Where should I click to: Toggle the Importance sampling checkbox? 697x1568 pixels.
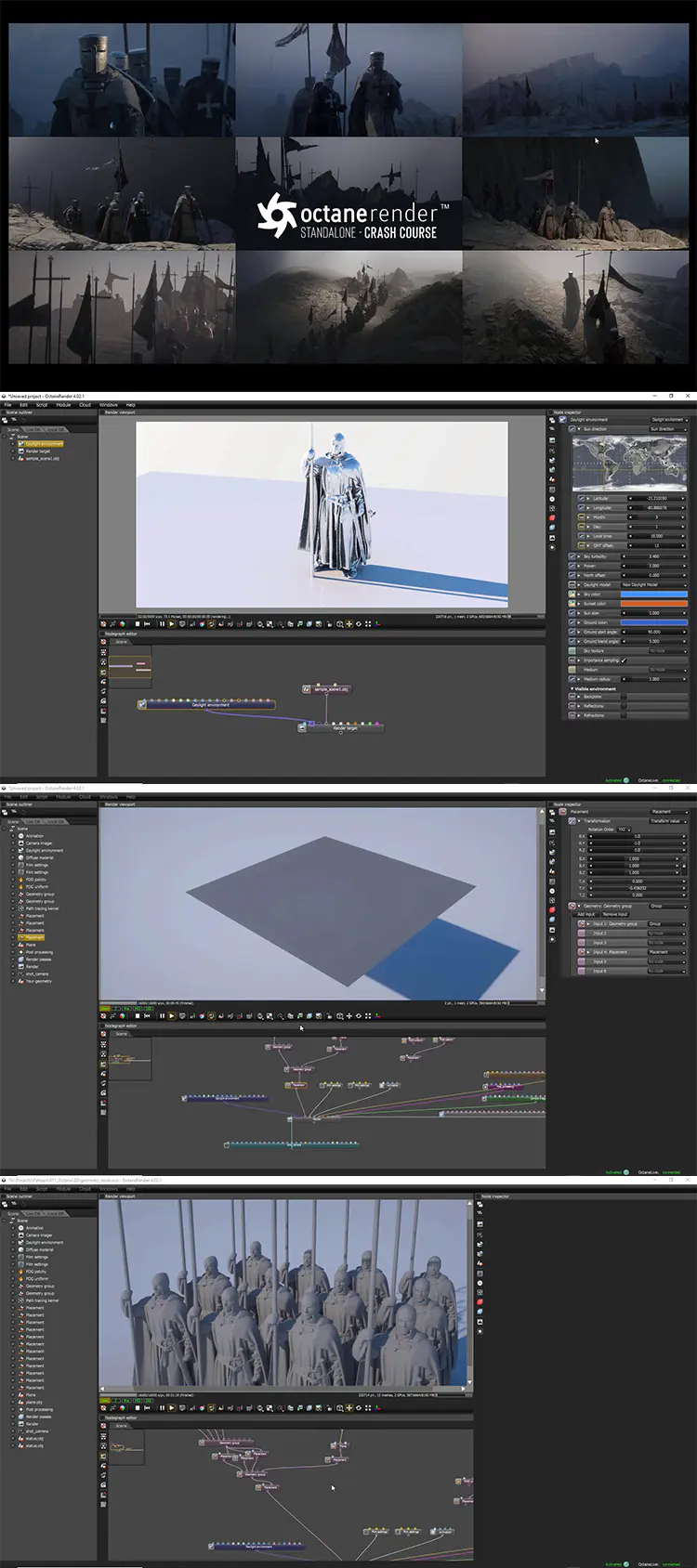[x=624, y=660]
